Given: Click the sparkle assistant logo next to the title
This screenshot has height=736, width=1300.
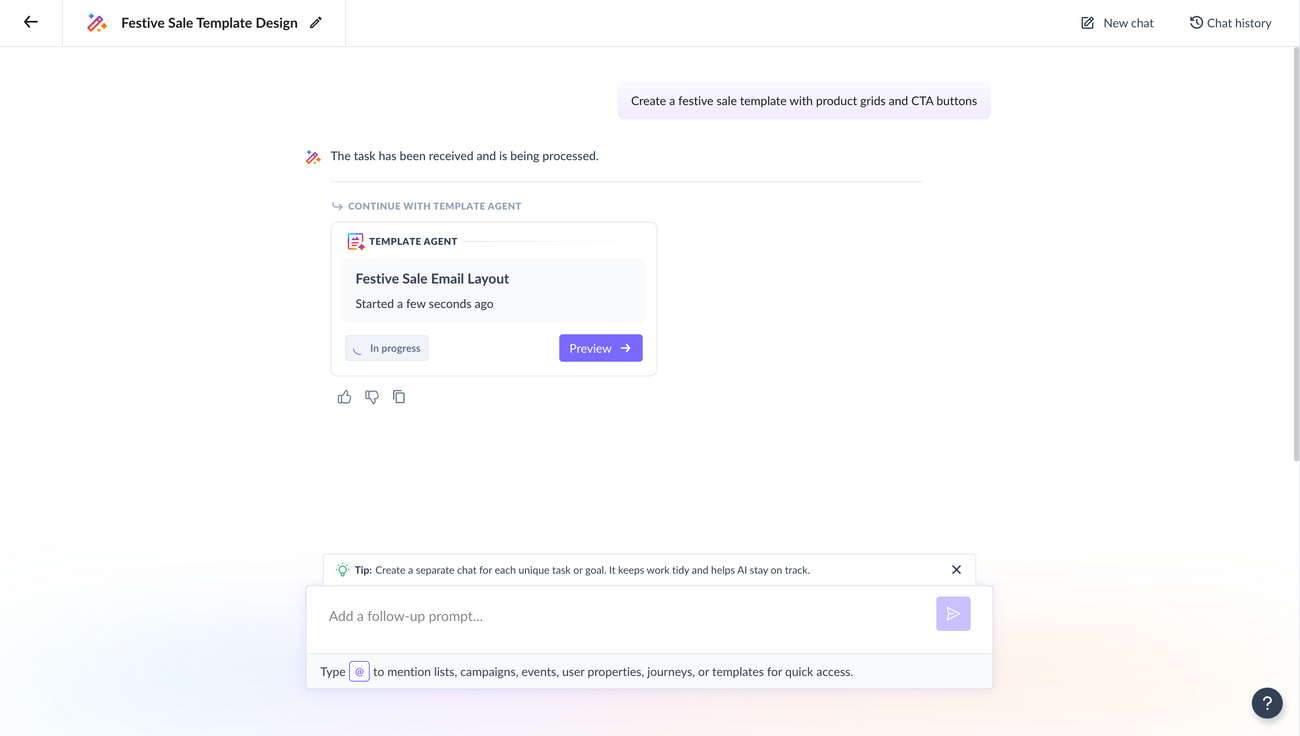Looking at the screenshot, I should tap(97, 21).
